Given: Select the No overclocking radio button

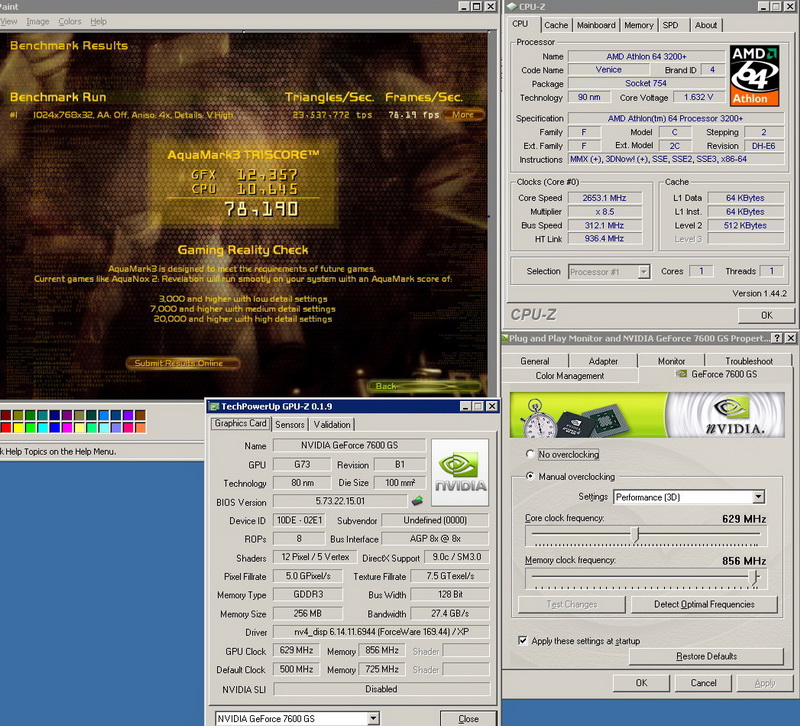Looking at the screenshot, I should point(530,454).
